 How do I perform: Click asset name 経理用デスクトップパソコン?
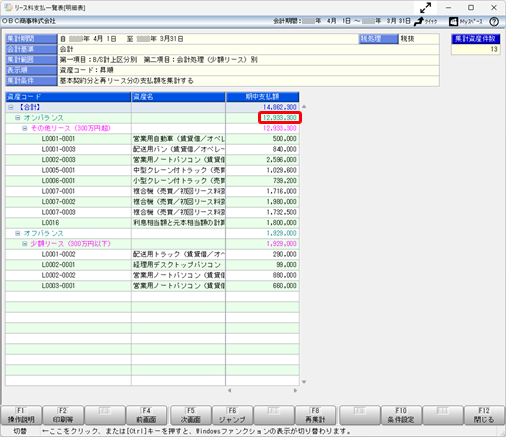177,265
